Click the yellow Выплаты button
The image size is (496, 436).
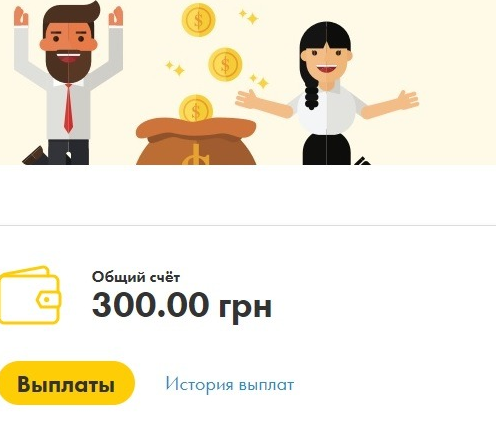67,383
